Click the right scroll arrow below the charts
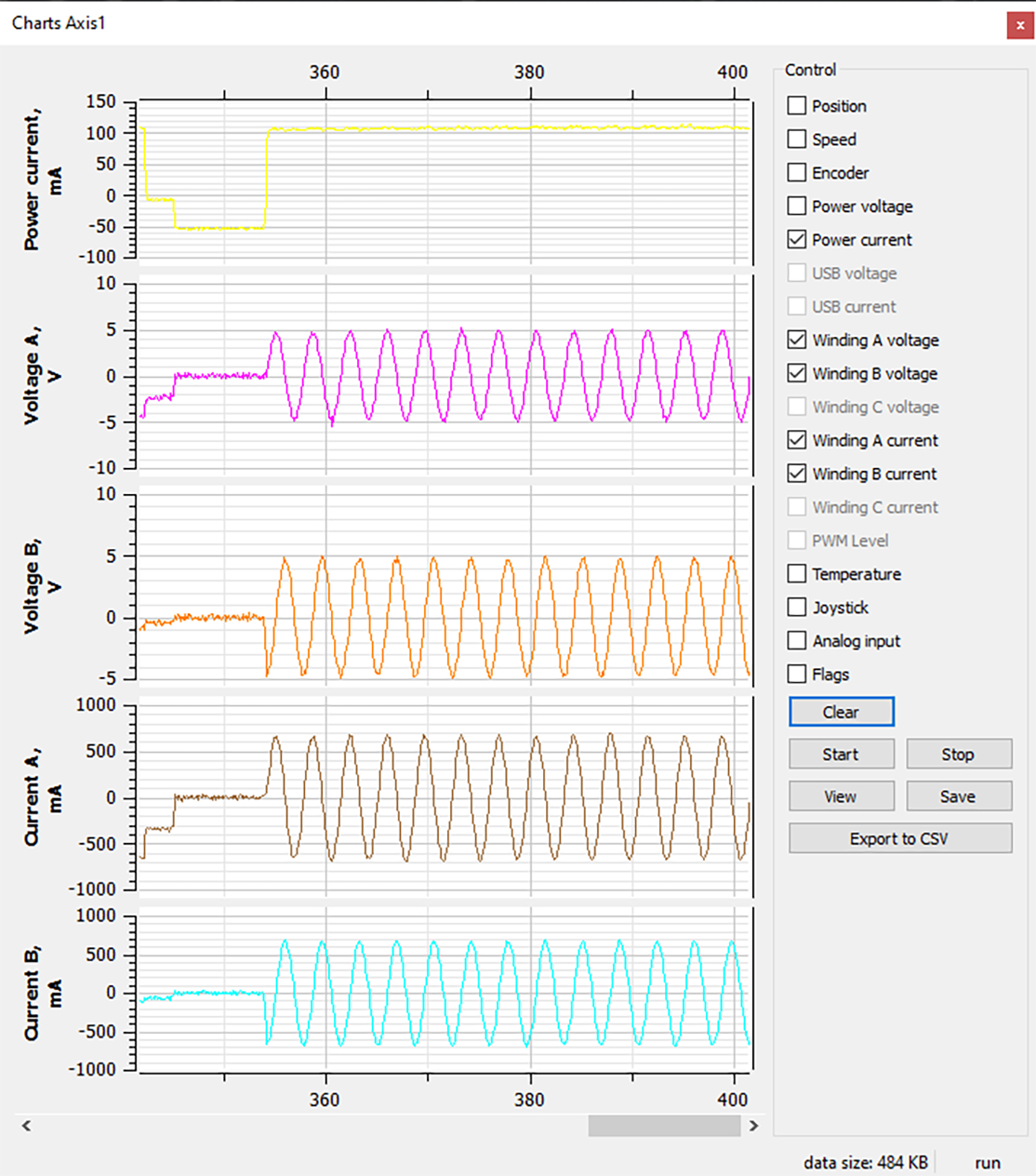The height and width of the screenshot is (1176, 1036). click(x=752, y=1125)
